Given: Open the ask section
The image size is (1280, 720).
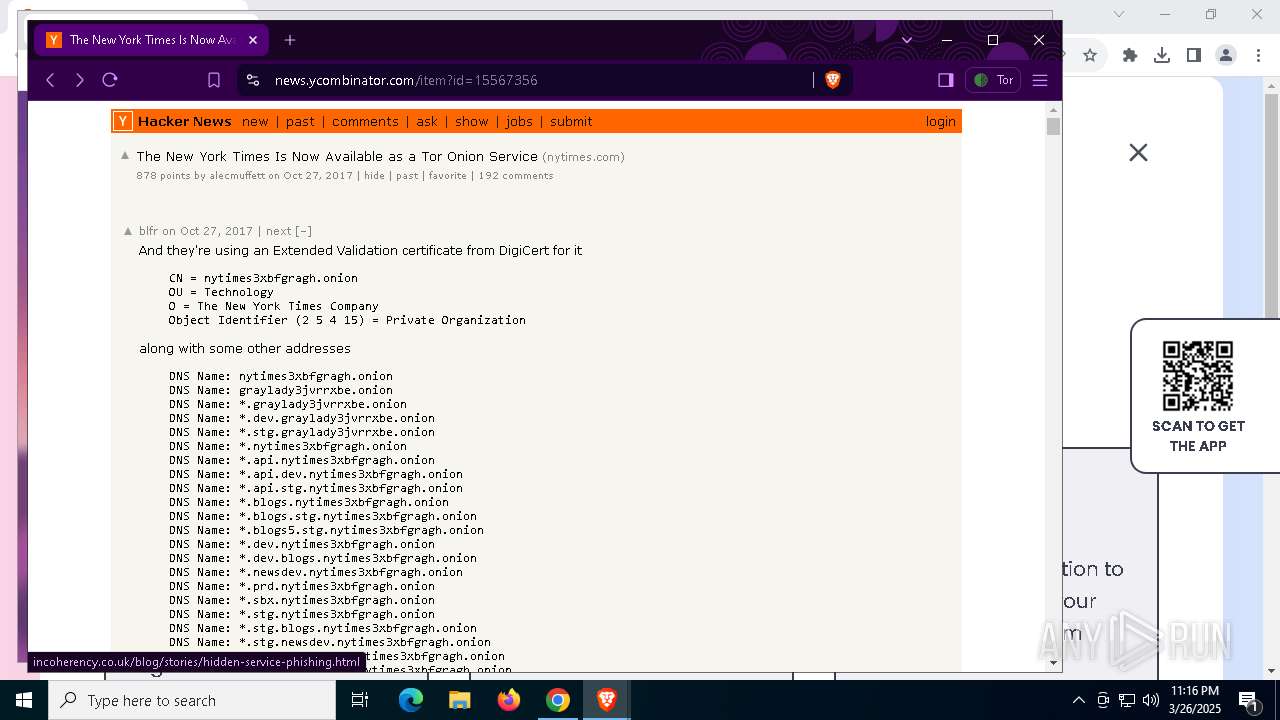Looking at the screenshot, I should pyautogui.click(x=427, y=121).
